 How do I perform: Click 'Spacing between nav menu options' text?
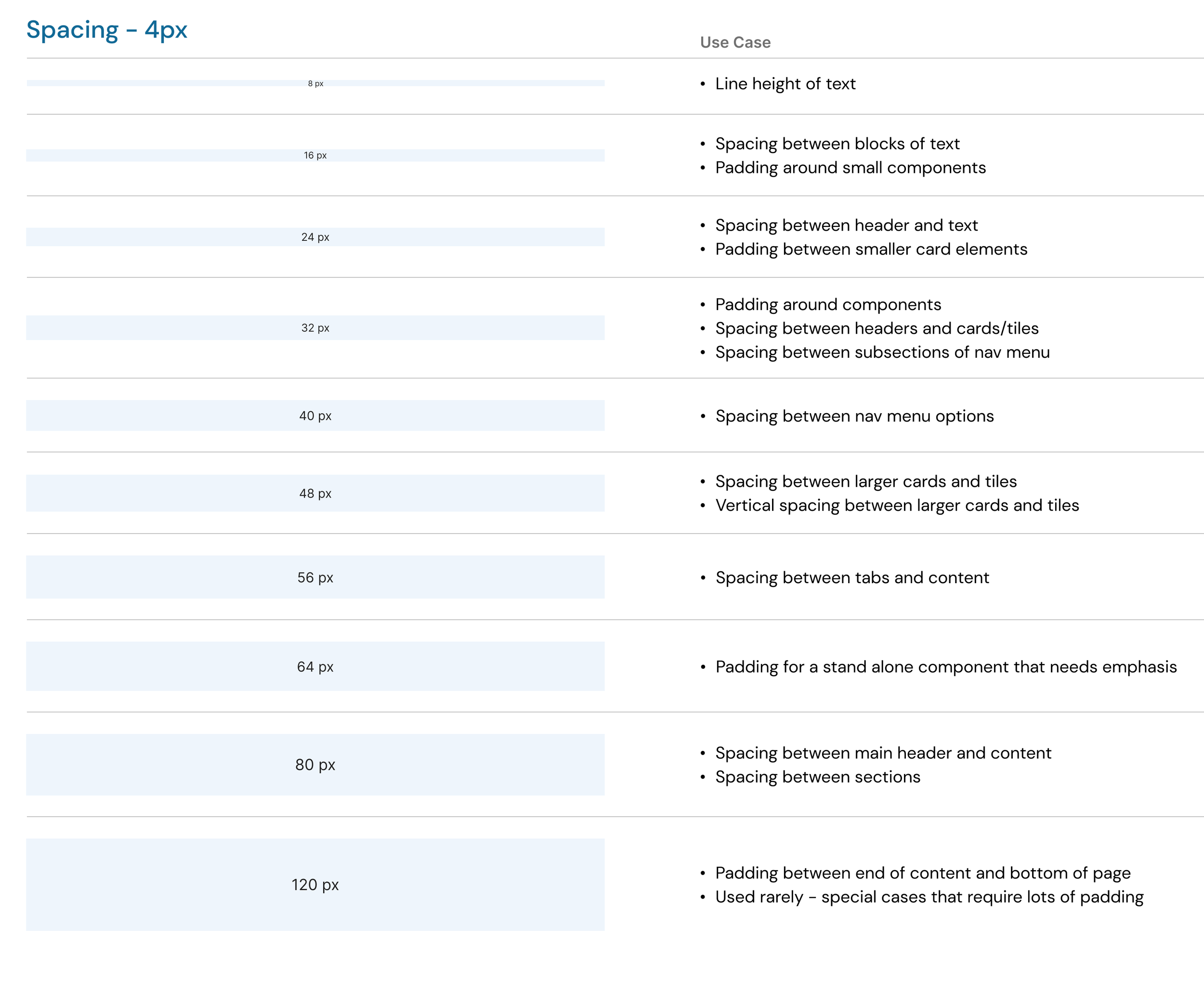853,416
